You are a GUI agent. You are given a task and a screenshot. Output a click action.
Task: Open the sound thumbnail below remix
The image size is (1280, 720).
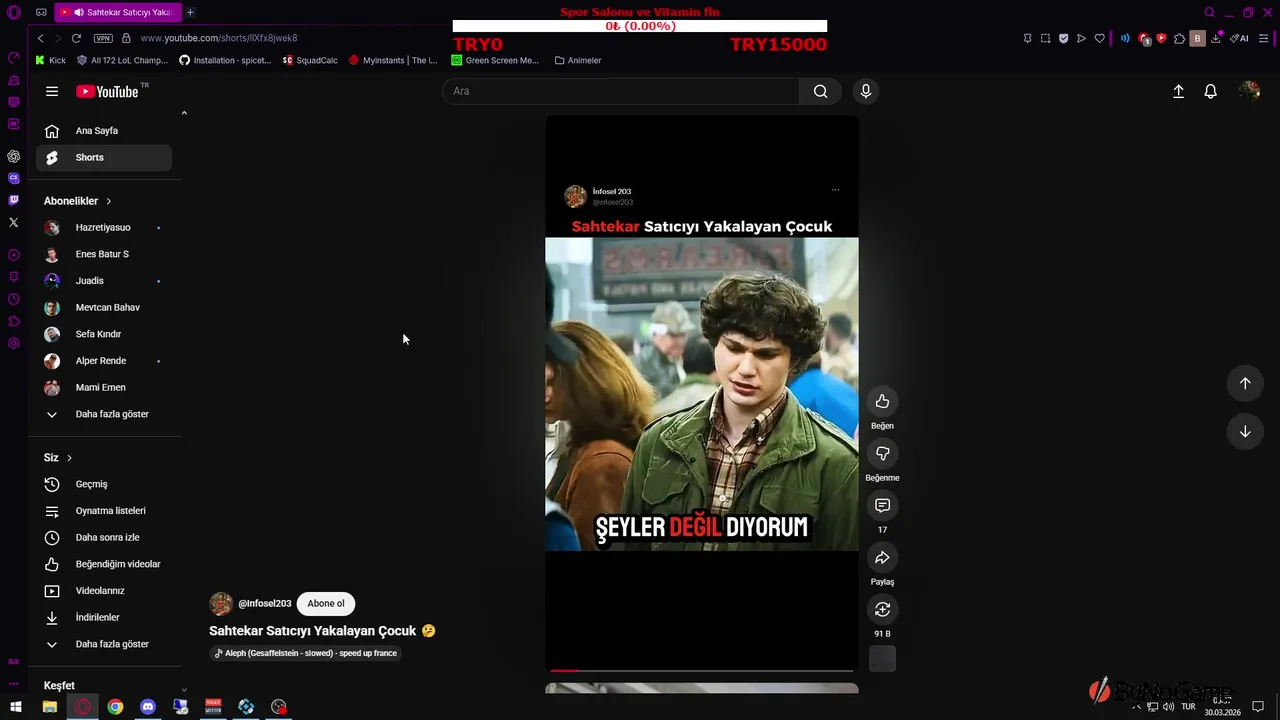pyautogui.click(x=882, y=659)
